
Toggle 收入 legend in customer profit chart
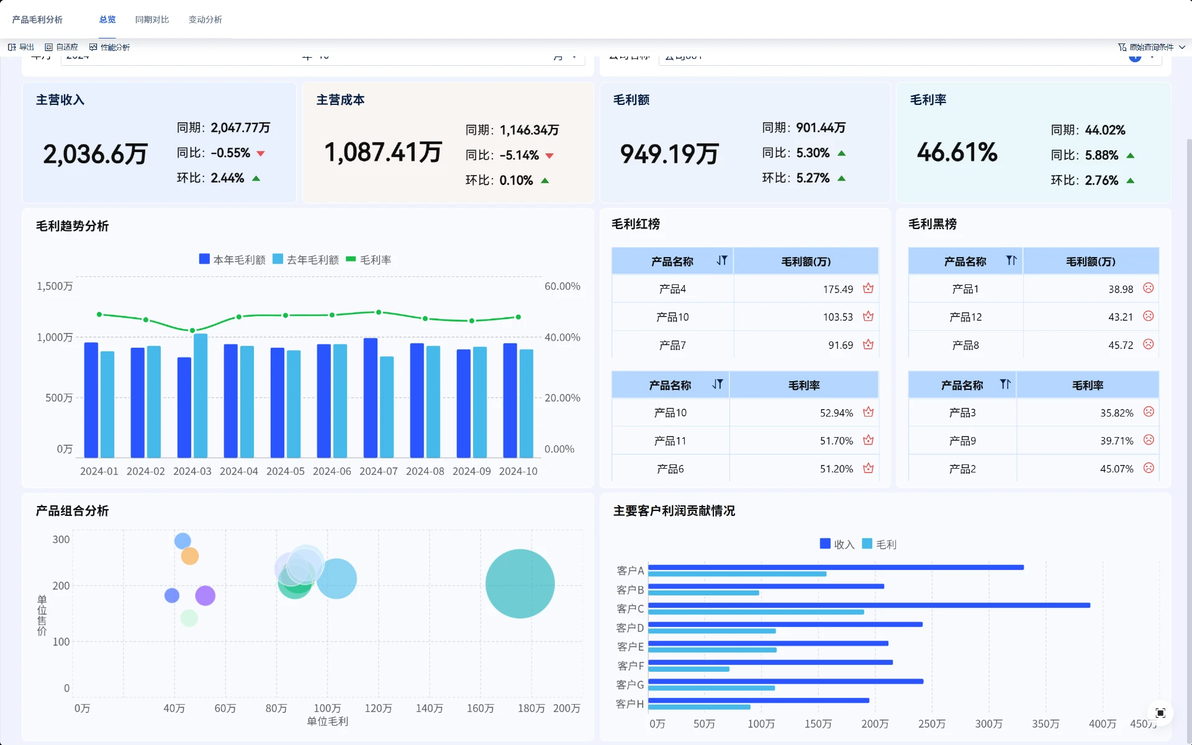pyautogui.click(x=837, y=544)
